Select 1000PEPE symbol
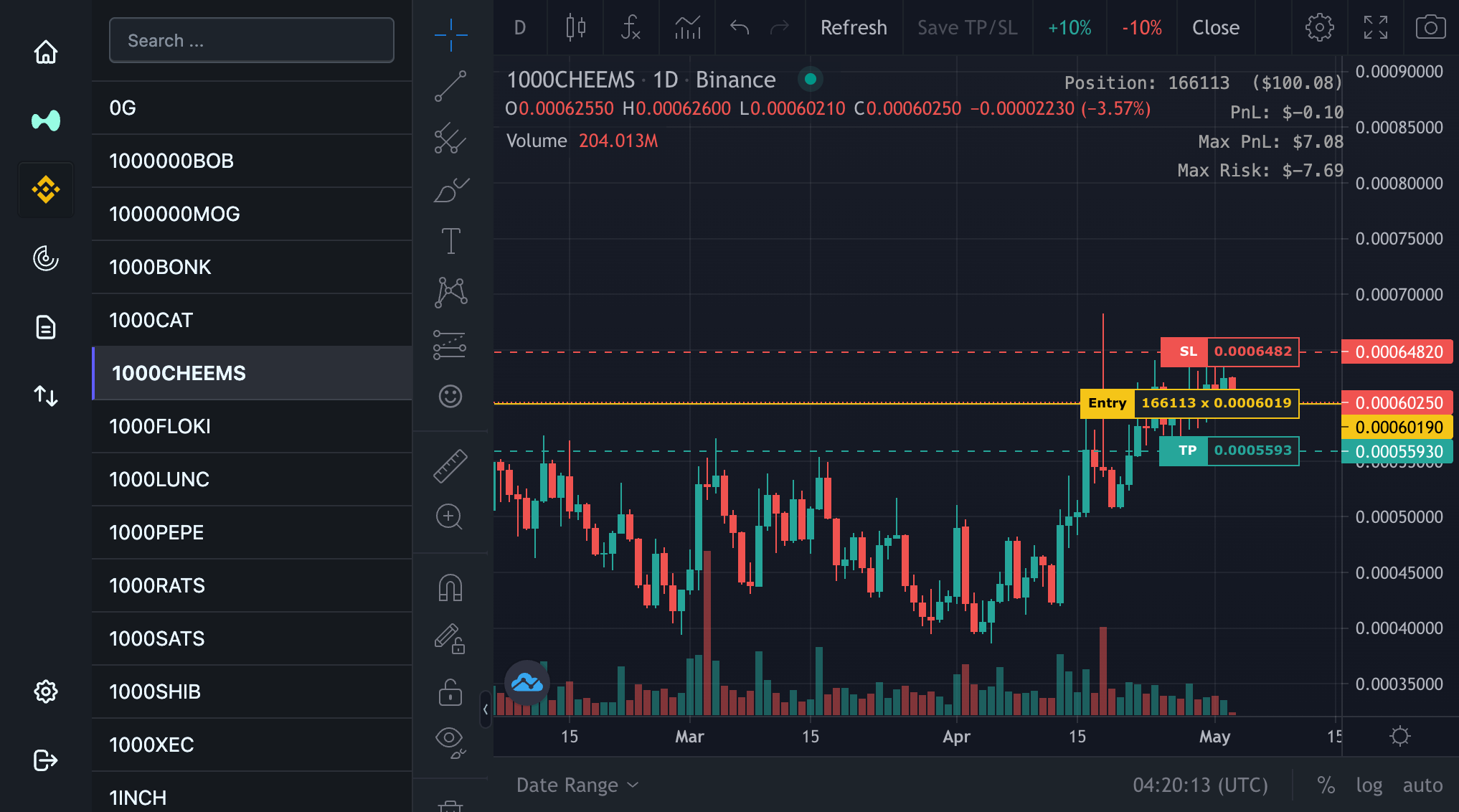1459x812 pixels. (x=252, y=532)
